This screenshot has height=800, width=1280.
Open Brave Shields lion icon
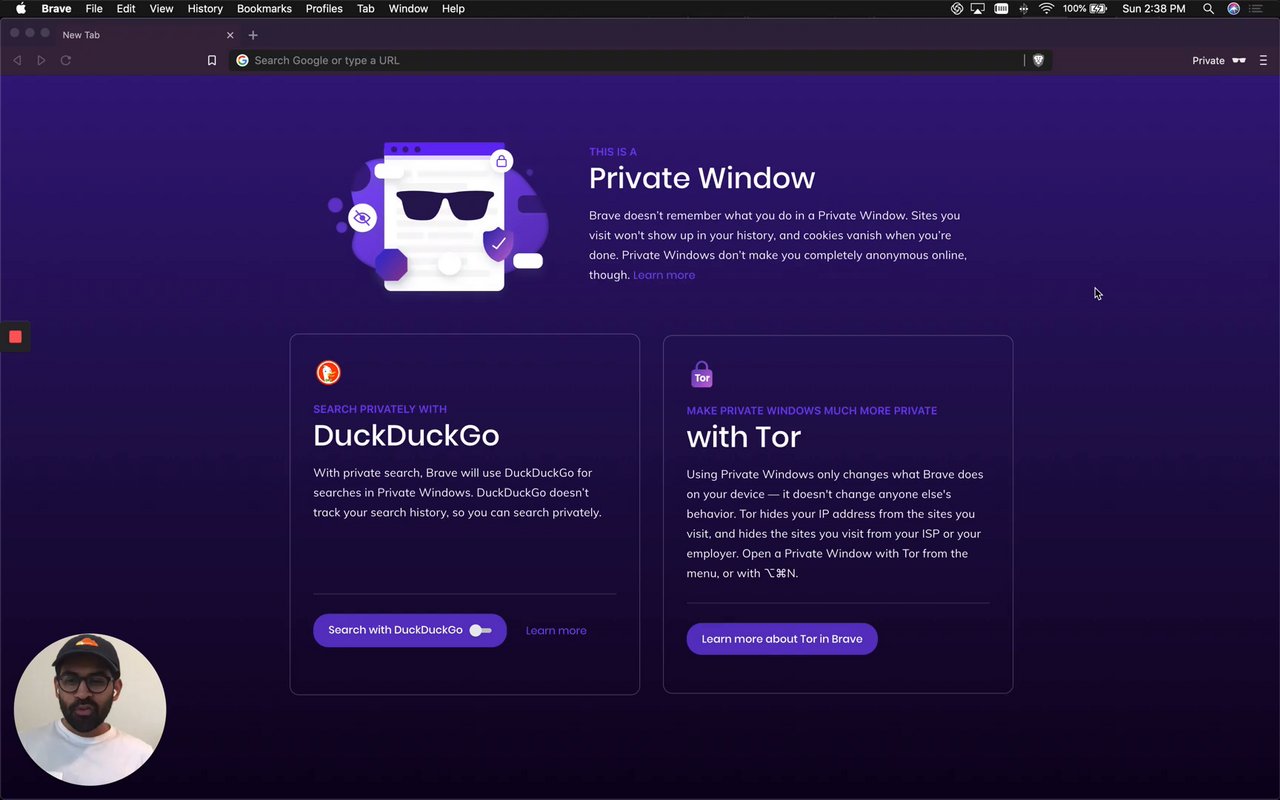(x=1038, y=60)
